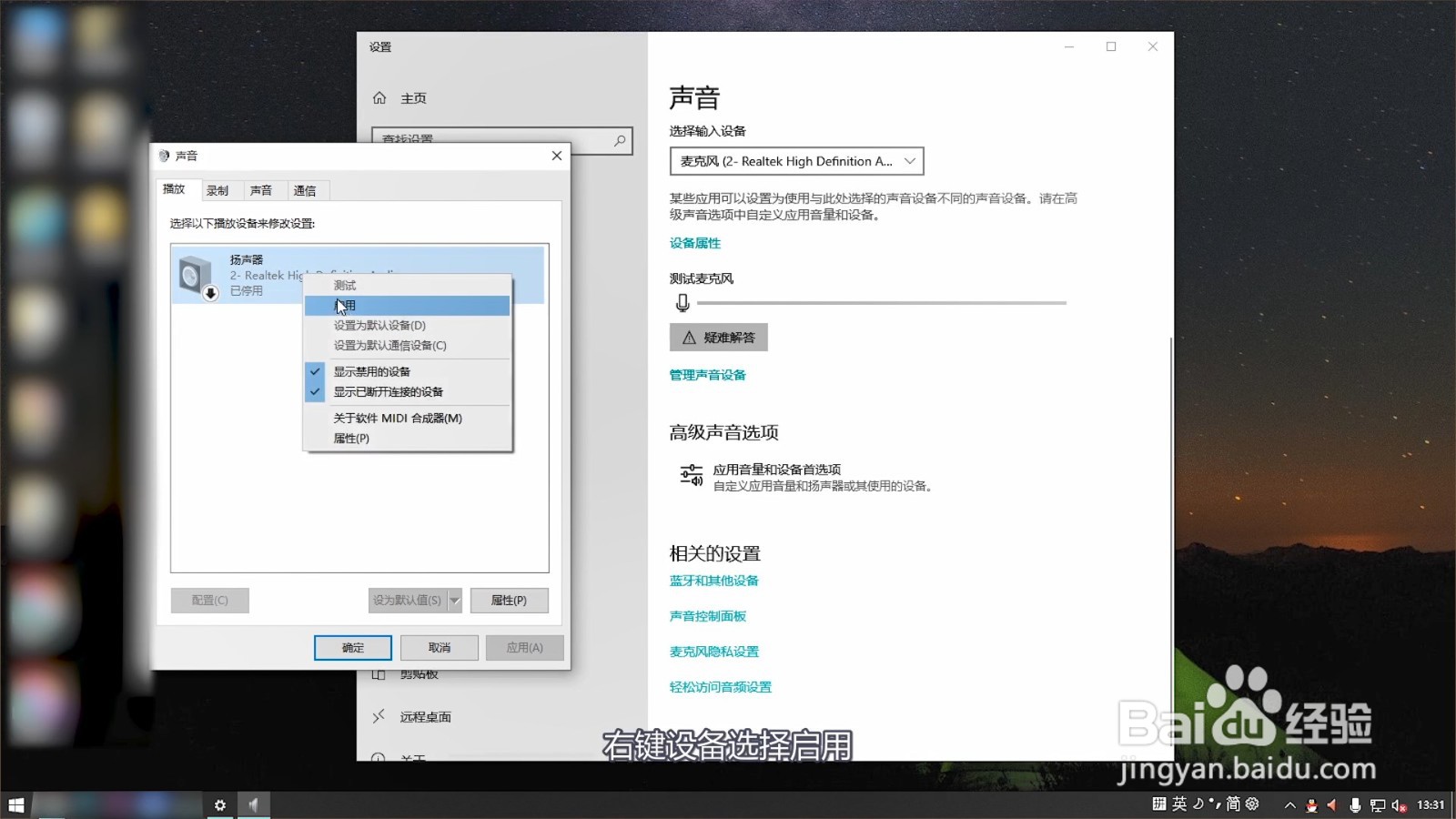Open 麦克风隐私设置 link
Viewport: 1456px width, 819px height.
(x=714, y=652)
